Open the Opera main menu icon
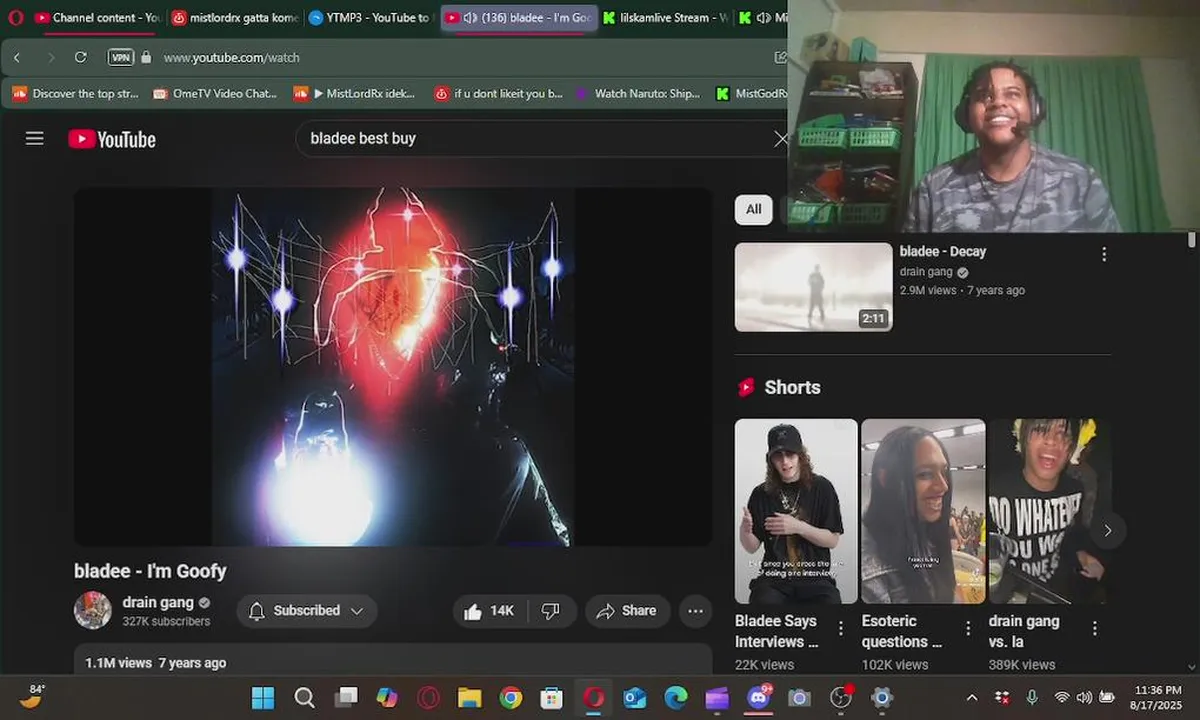Screen dimensions: 1200x720 coord(16,18)
